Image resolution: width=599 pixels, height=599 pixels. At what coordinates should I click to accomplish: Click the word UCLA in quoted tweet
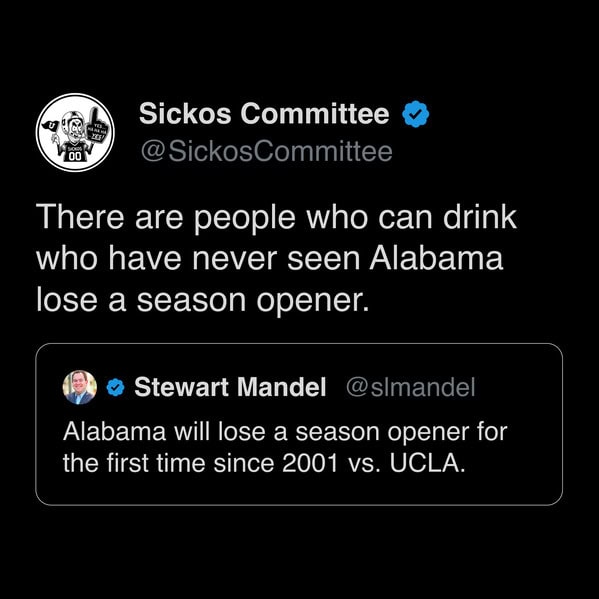pos(427,463)
